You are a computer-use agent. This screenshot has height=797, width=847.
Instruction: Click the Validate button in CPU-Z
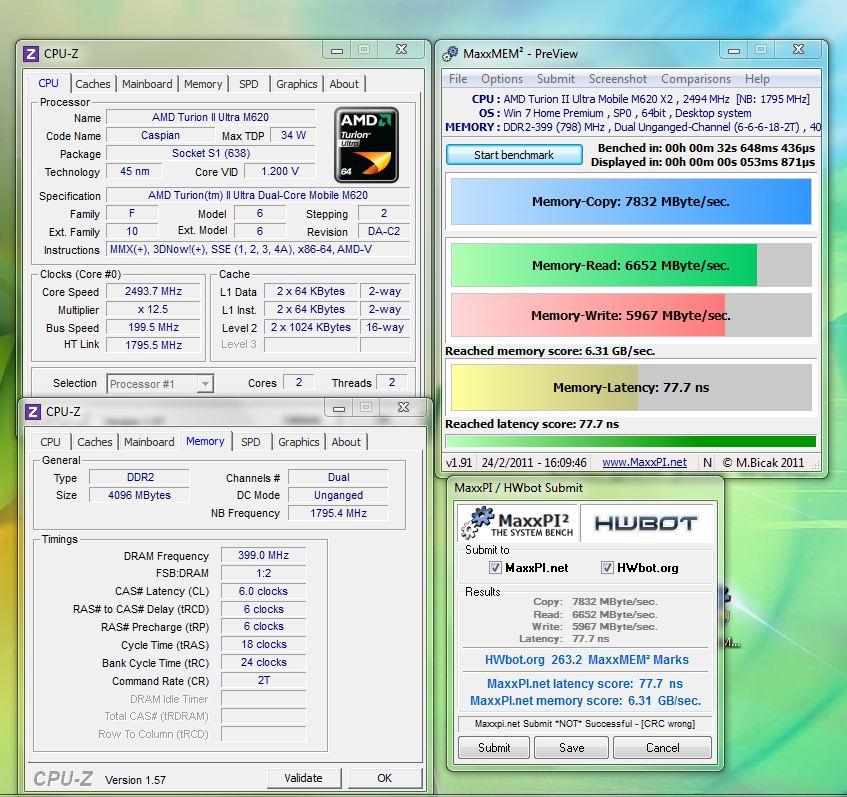(x=304, y=778)
